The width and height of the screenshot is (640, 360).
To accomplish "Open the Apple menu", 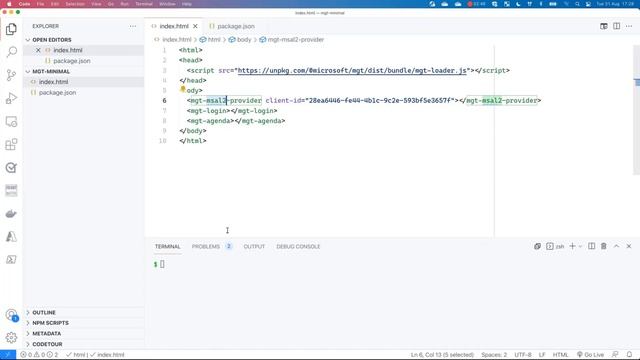I will pos(9,4).
